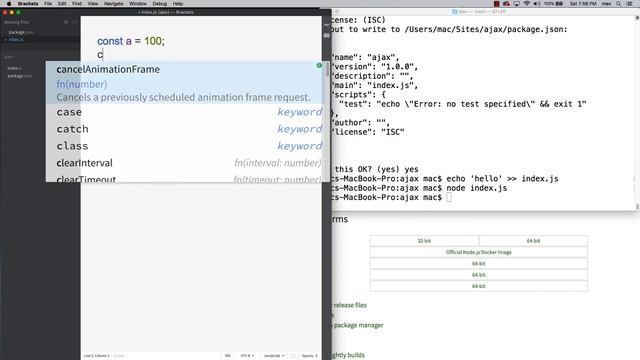Click the cursor position status text
This screenshot has height=360, width=640.
coord(97,356)
